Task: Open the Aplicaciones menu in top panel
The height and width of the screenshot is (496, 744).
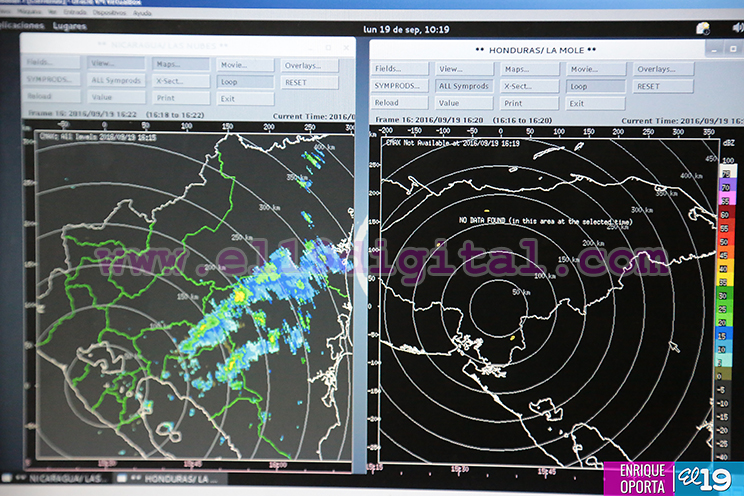Action: [21, 25]
